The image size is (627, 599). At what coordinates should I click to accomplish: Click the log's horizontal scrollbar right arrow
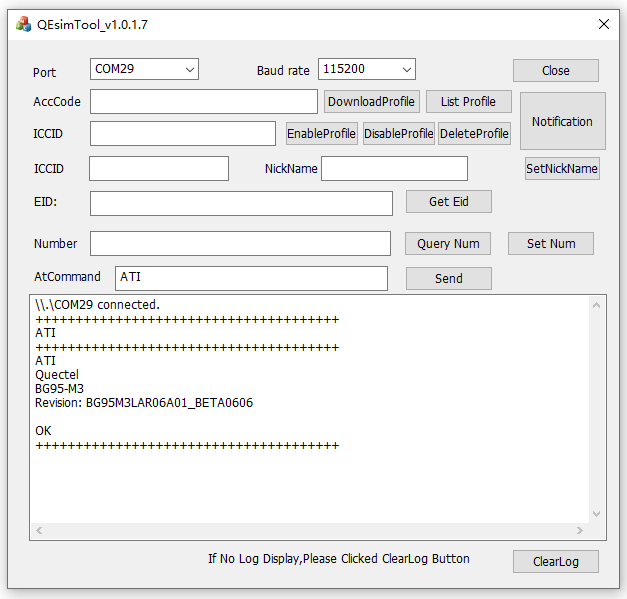click(579, 531)
